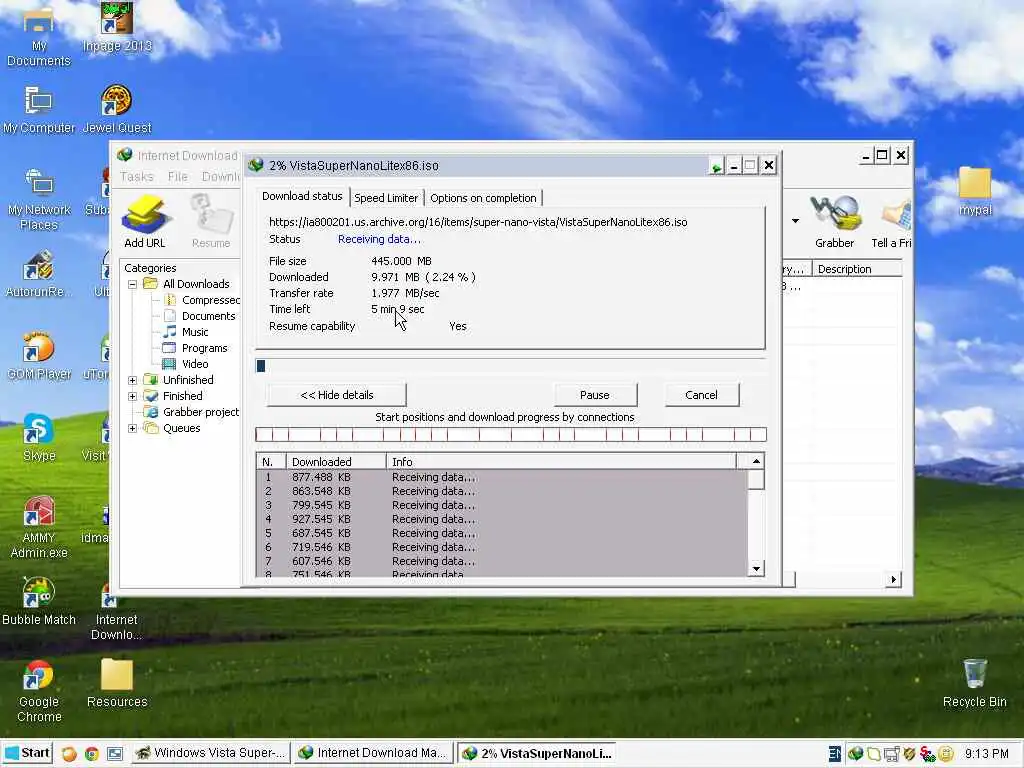Open My Network Places icon

(x=39, y=199)
